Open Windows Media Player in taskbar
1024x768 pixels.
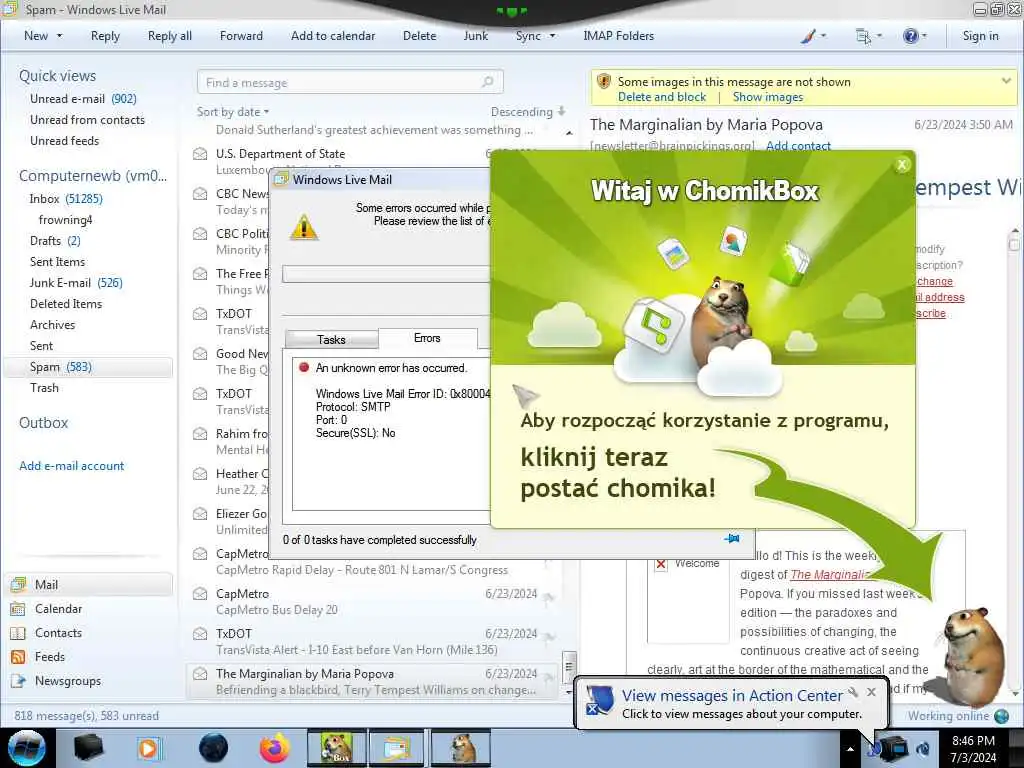(148, 748)
